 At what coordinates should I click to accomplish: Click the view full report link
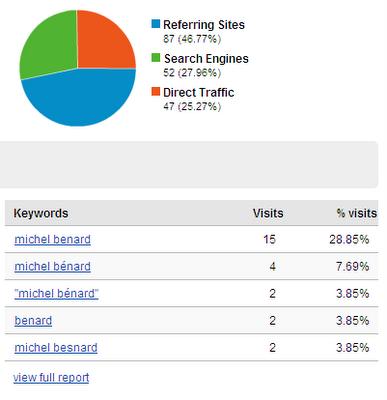51,378
